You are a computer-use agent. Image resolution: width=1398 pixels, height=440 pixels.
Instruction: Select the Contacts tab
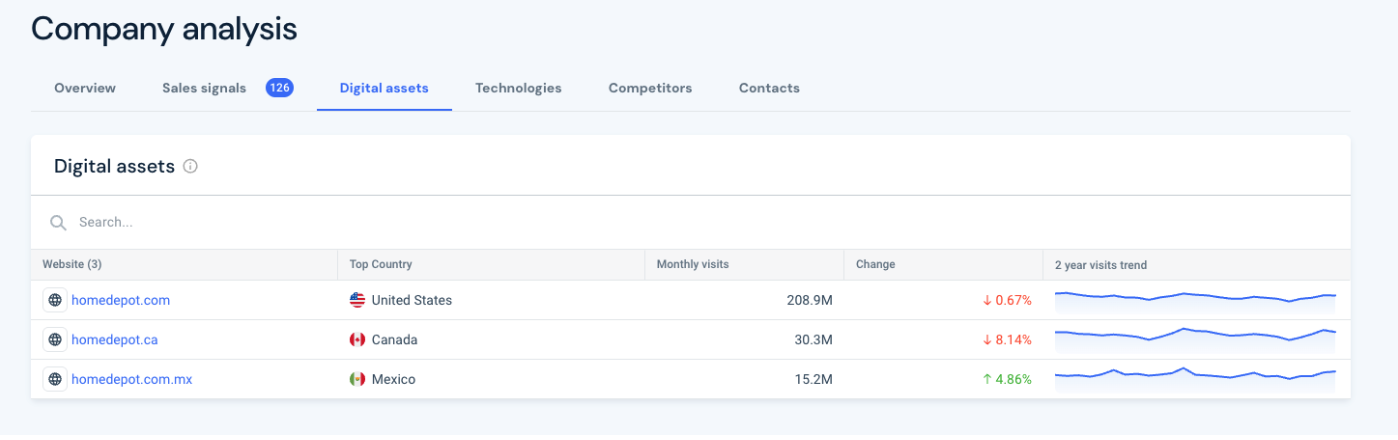coord(769,88)
